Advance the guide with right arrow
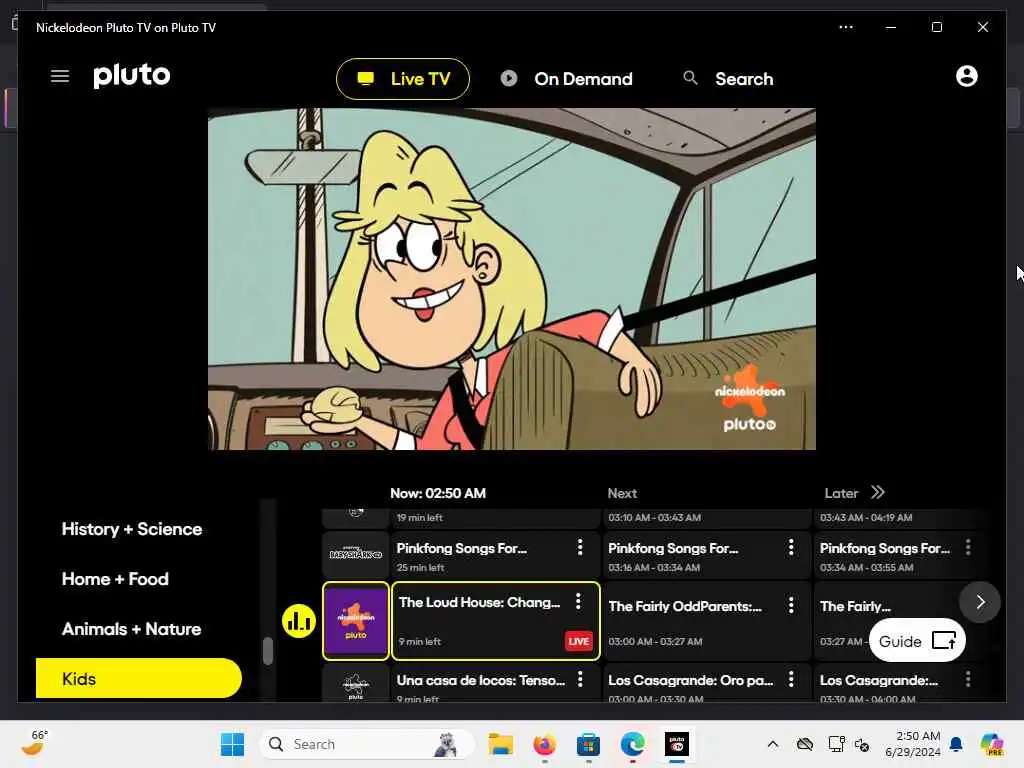The height and width of the screenshot is (768, 1024). [980, 602]
